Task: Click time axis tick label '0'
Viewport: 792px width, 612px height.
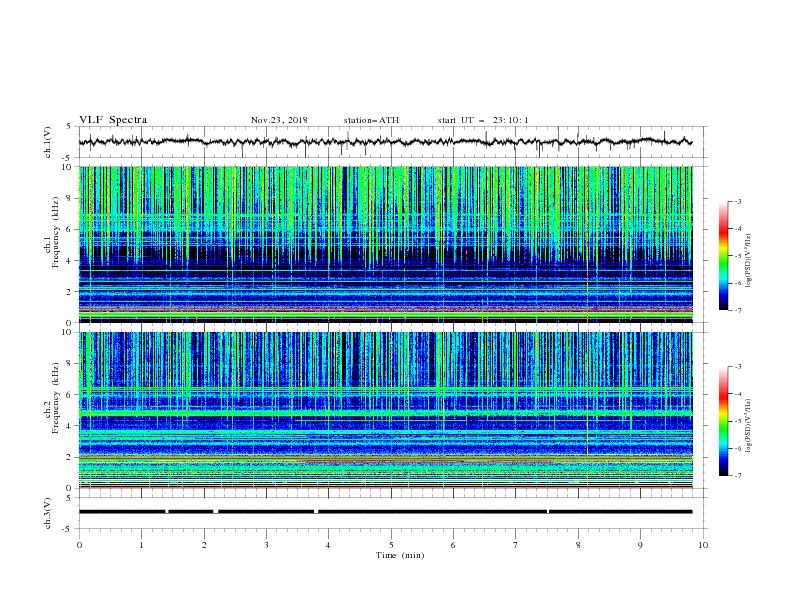Action: point(79,545)
